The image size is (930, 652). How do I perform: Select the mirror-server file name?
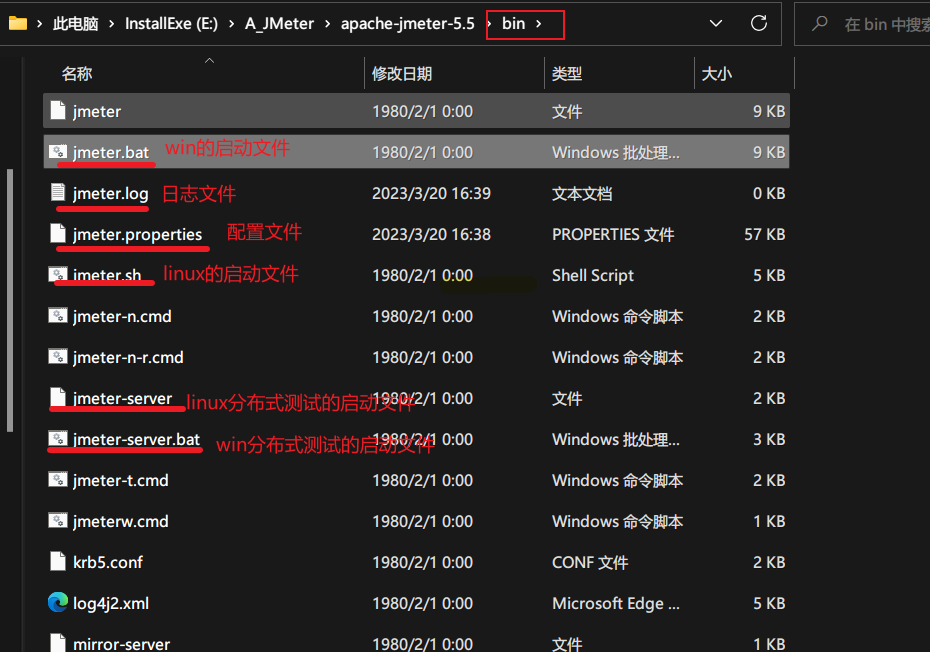tap(122, 644)
